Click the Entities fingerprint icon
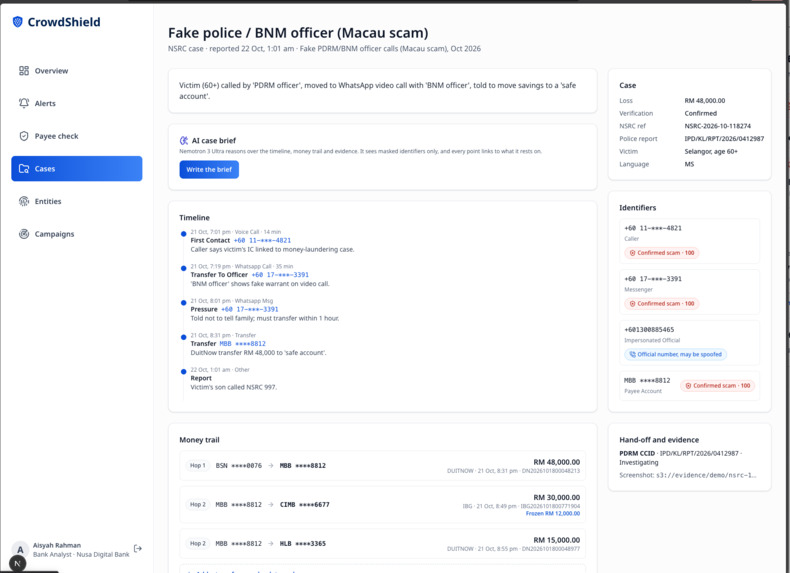The image size is (790, 573). (x=24, y=201)
